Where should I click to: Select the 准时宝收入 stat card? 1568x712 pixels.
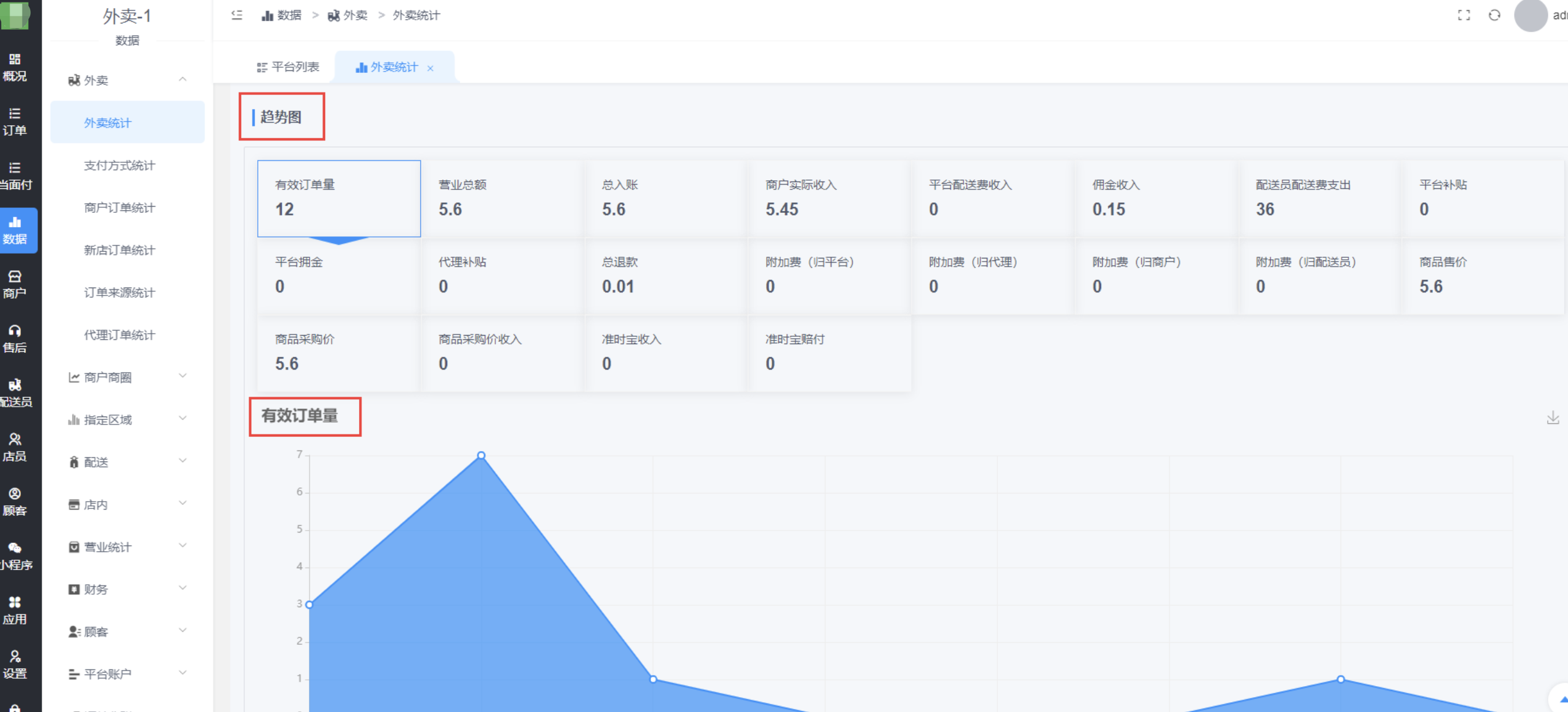[666, 353]
